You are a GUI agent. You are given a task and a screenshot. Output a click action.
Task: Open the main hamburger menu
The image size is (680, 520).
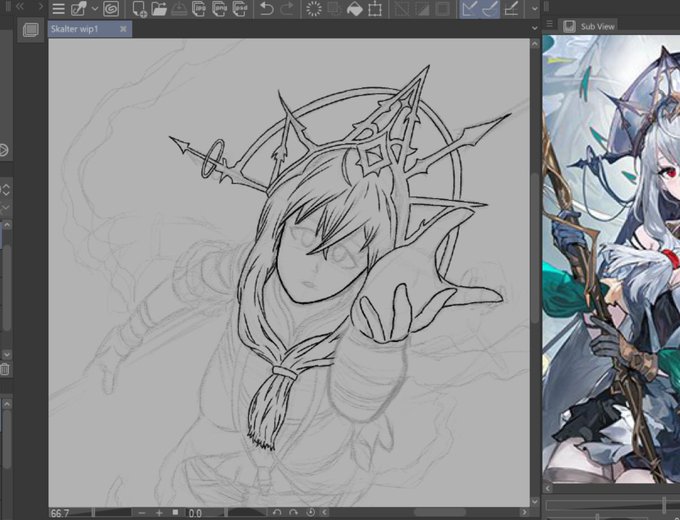58,9
